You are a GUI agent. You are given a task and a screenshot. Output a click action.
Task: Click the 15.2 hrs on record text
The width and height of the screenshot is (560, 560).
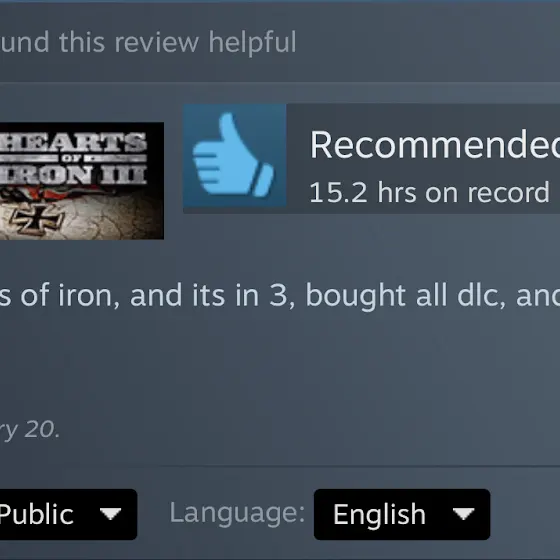pos(429,192)
